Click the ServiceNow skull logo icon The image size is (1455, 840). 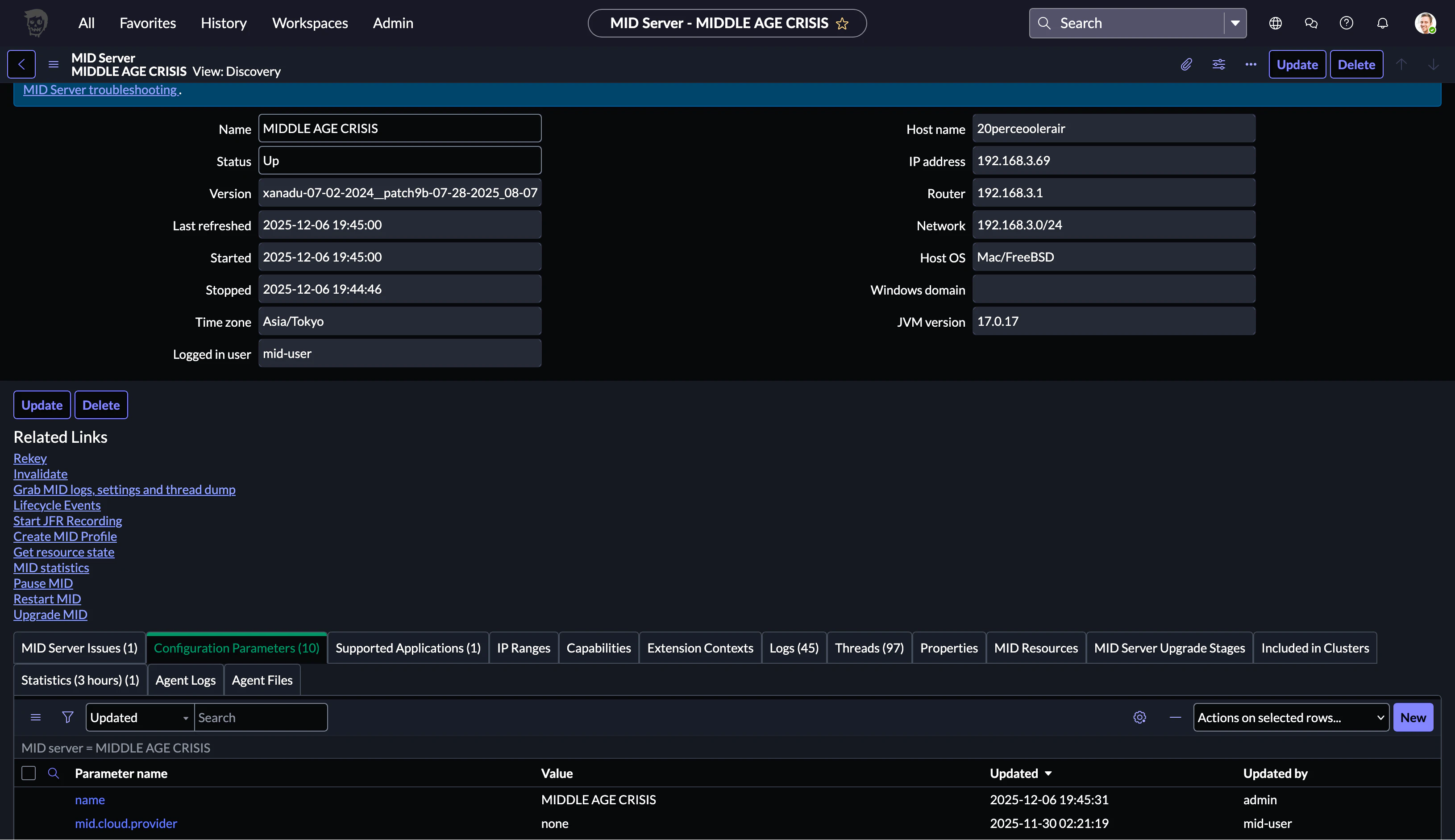[x=36, y=23]
